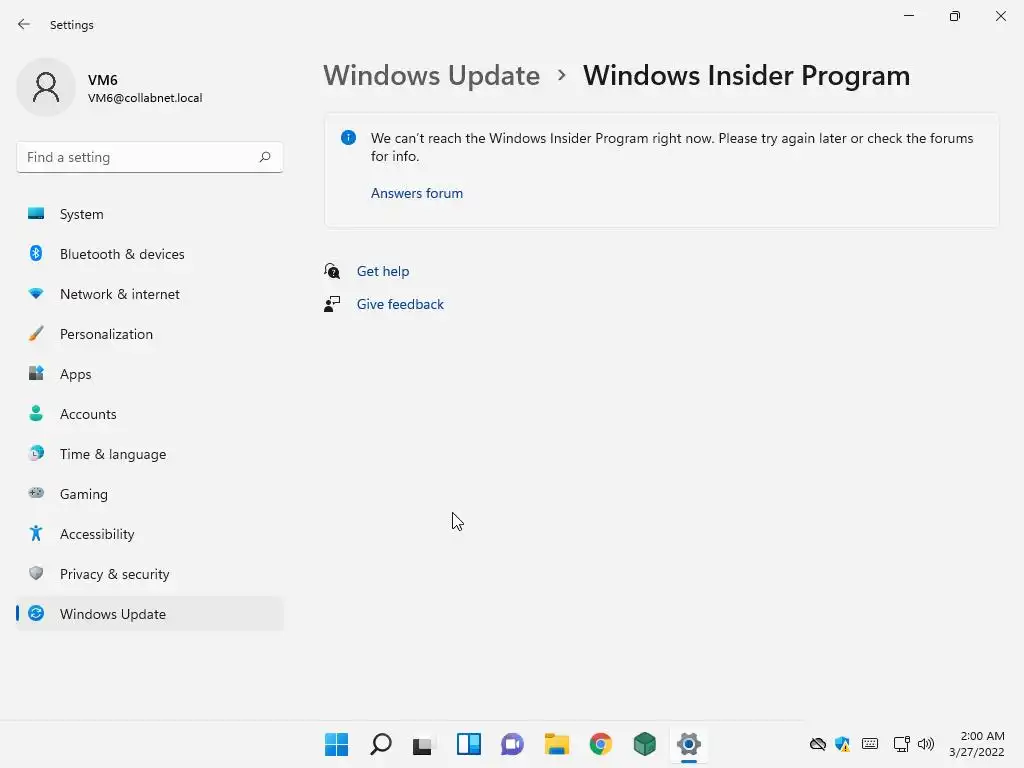Click the volume speaker tray icon
The image size is (1024, 768).
coord(926,744)
